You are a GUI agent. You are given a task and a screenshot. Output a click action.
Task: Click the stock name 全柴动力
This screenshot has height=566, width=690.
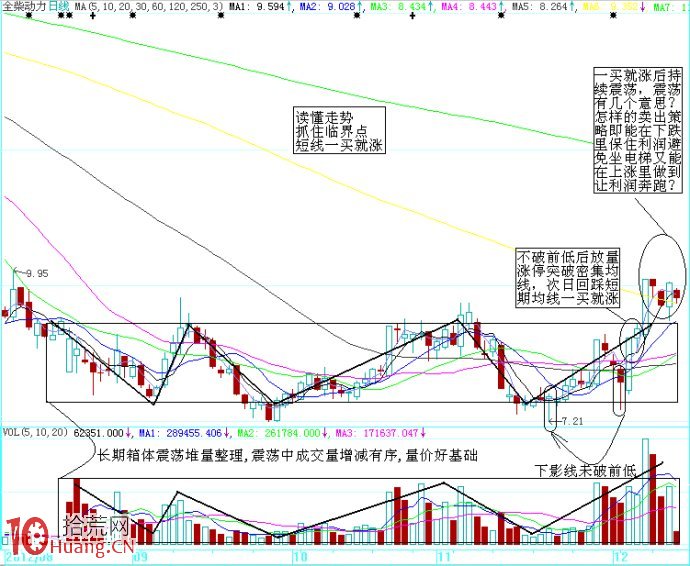click(x=24, y=7)
